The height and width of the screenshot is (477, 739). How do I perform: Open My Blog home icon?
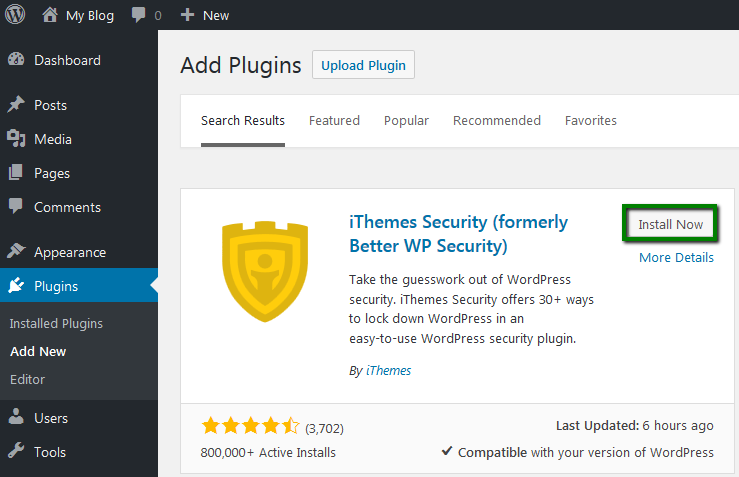coord(51,15)
